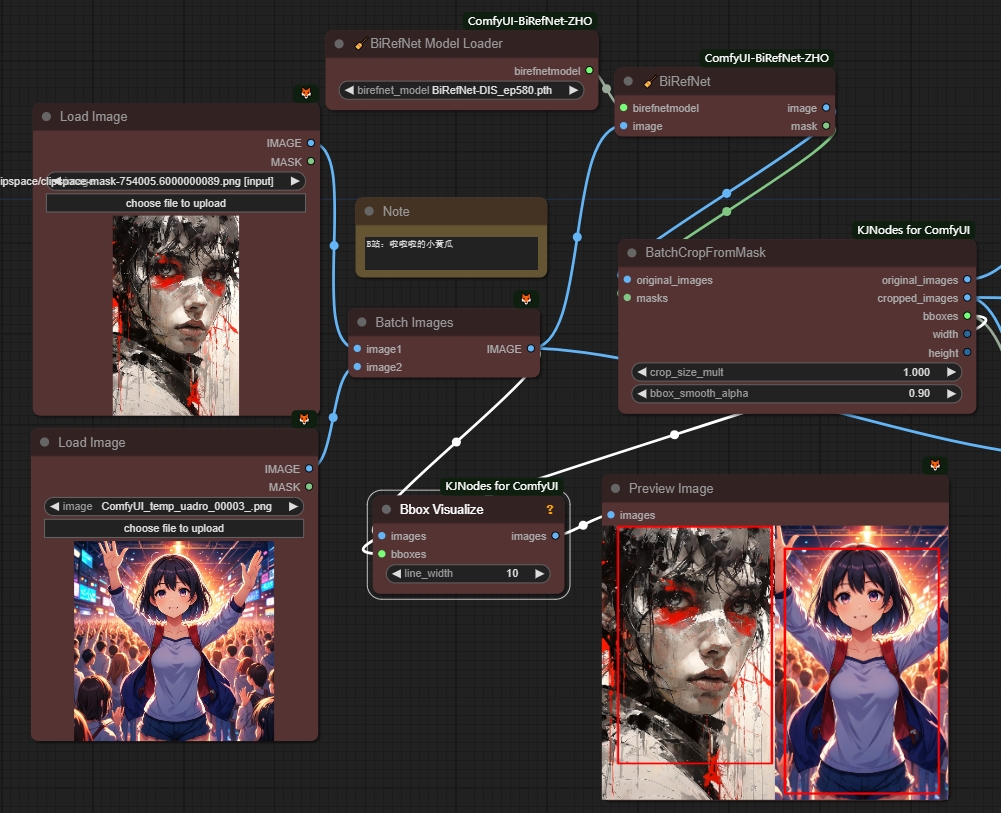Screen dimensions: 1001x813
Task: Click the mask output port on BiRefNet node
Action: click(x=825, y=126)
